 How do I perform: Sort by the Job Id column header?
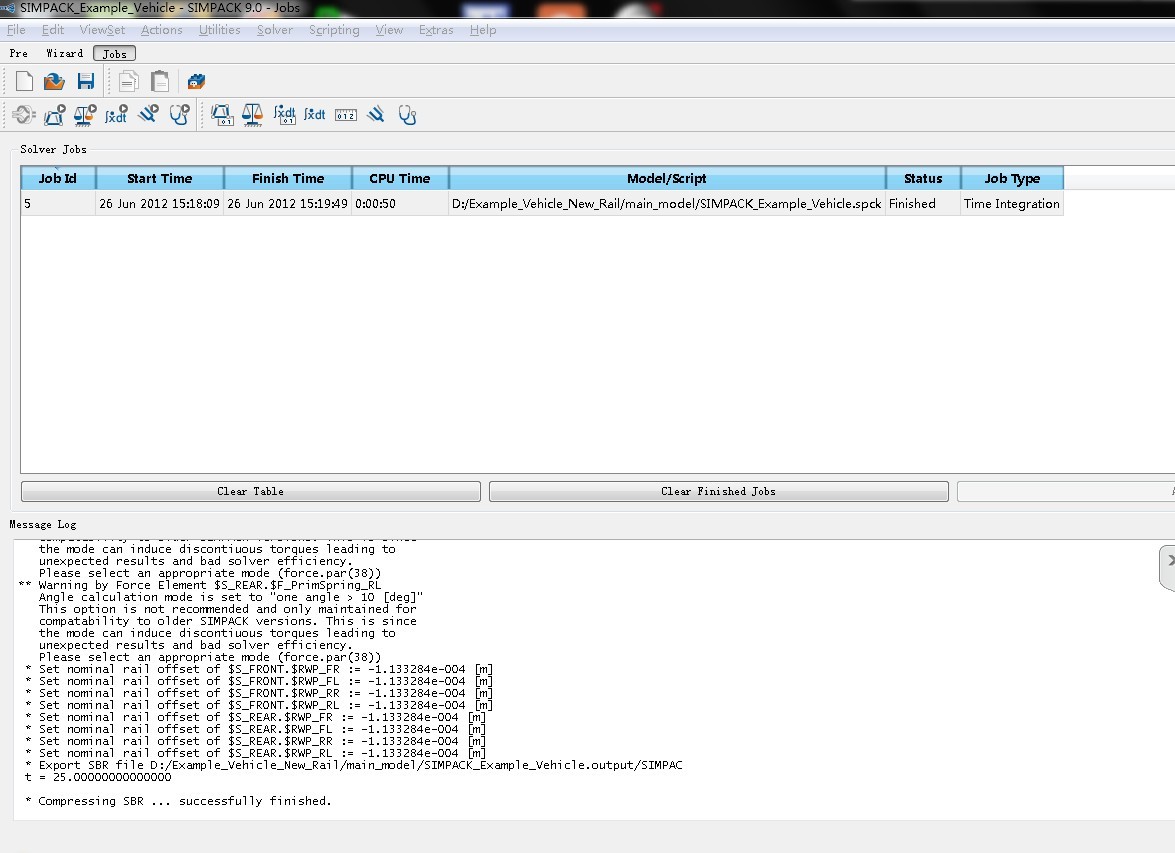point(58,178)
